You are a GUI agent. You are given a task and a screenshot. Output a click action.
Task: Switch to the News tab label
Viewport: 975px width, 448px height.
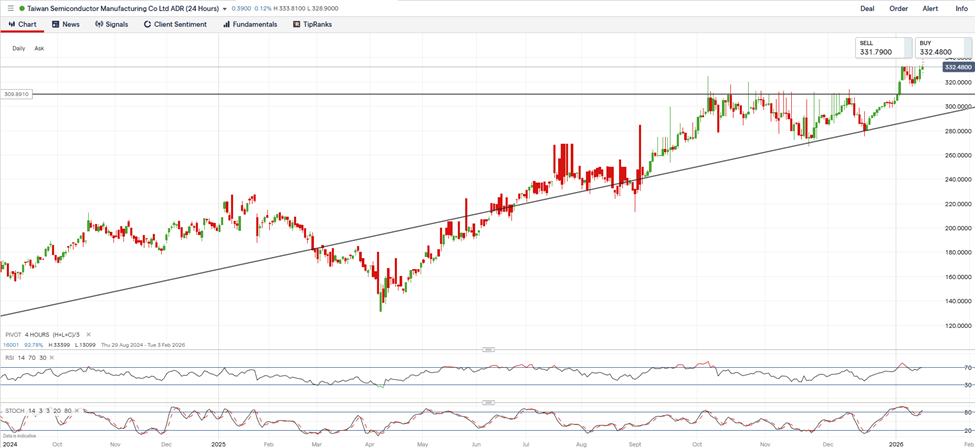coord(71,24)
